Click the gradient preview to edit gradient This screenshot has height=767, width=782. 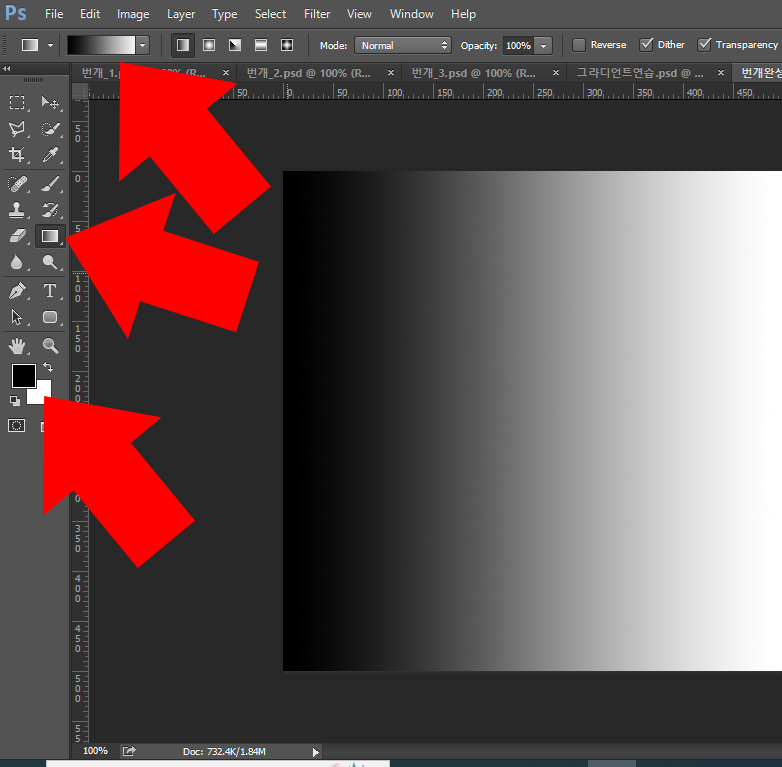tap(101, 45)
